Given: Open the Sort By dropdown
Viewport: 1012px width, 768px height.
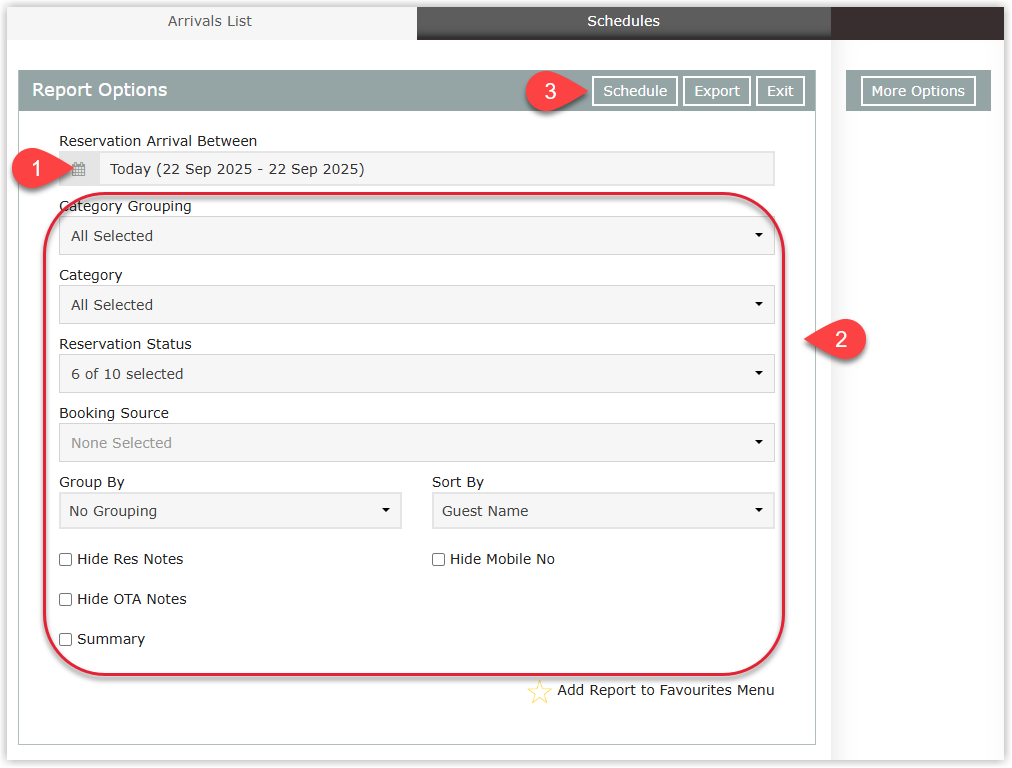Looking at the screenshot, I should coord(603,511).
